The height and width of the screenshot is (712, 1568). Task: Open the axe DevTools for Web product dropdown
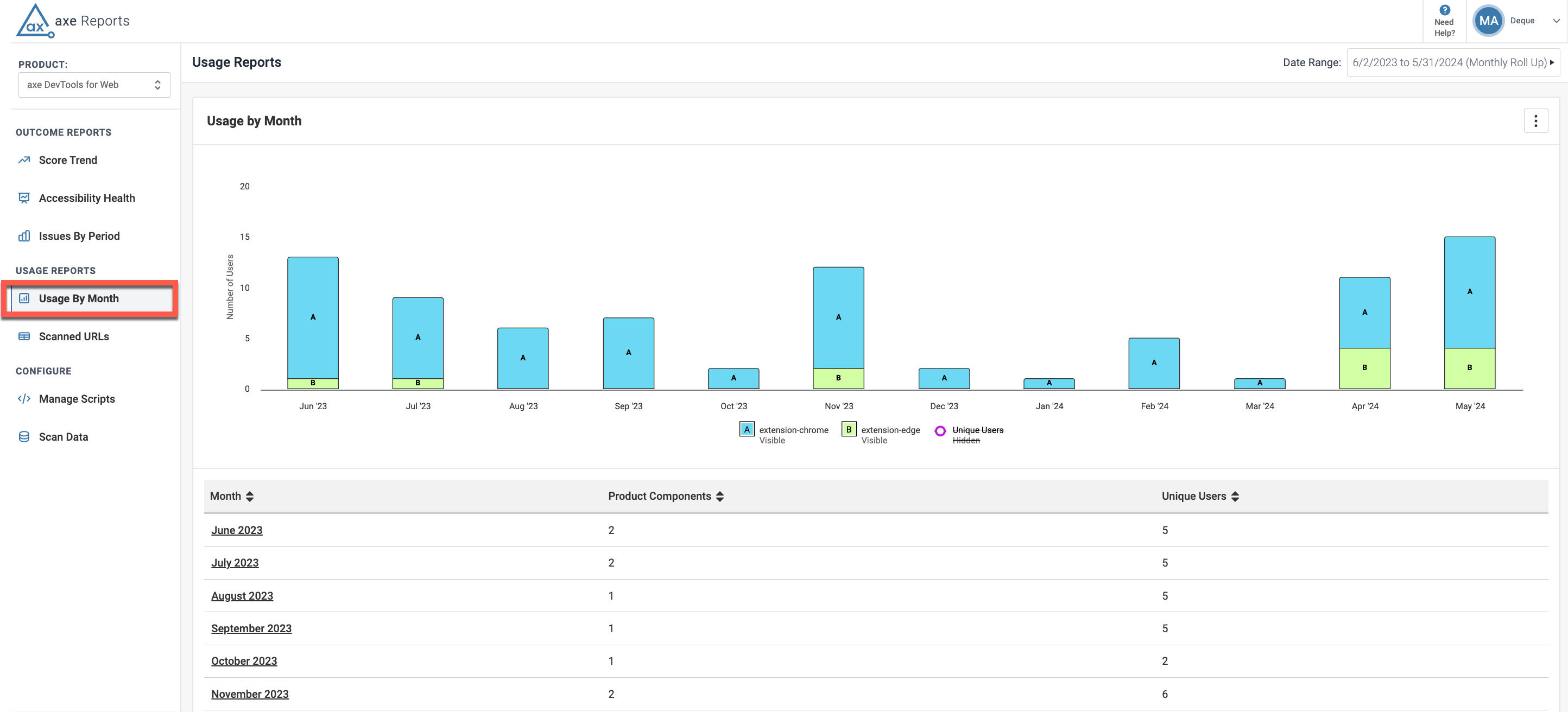(94, 85)
